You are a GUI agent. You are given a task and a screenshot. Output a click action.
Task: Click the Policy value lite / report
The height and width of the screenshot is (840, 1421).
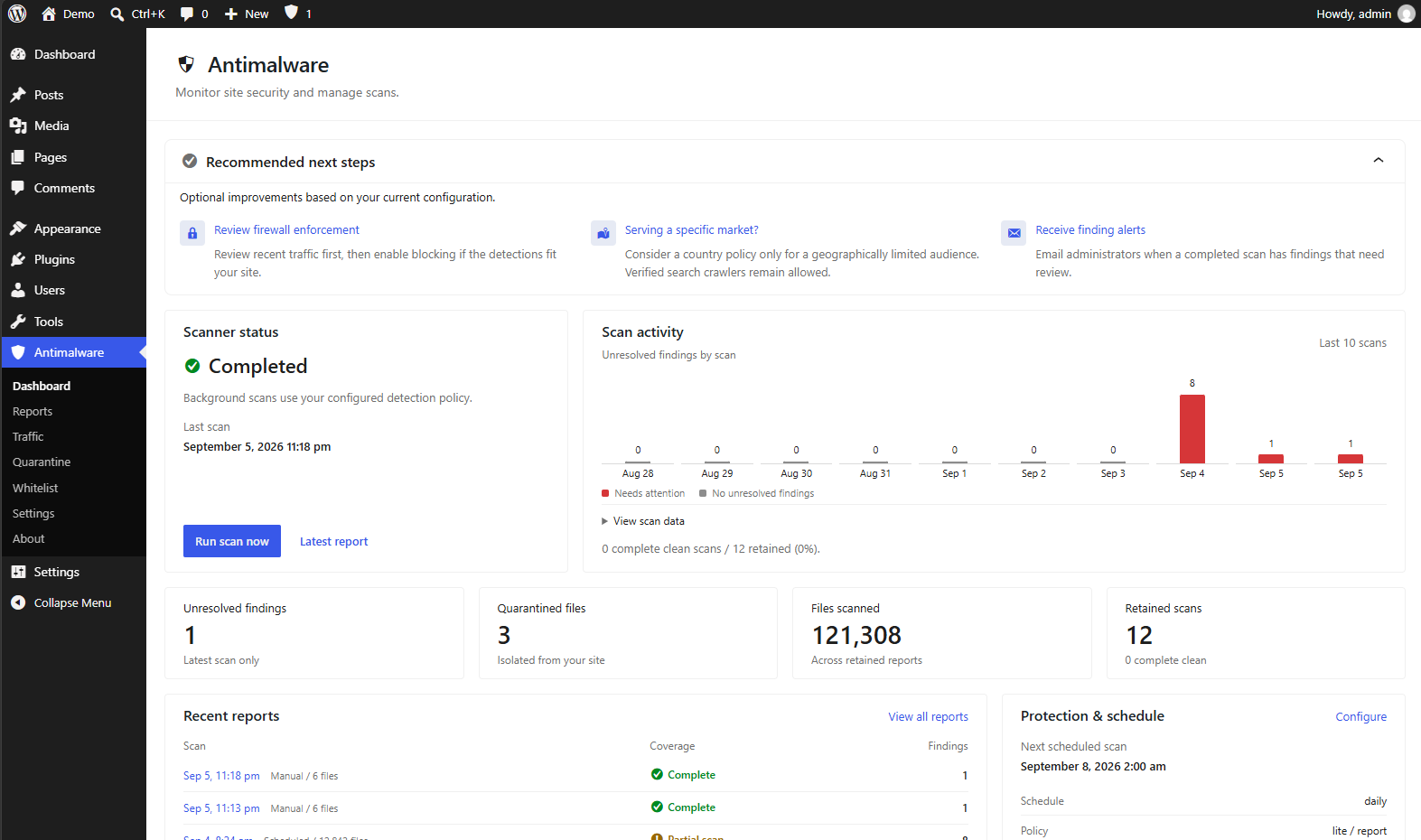click(x=1360, y=831)
